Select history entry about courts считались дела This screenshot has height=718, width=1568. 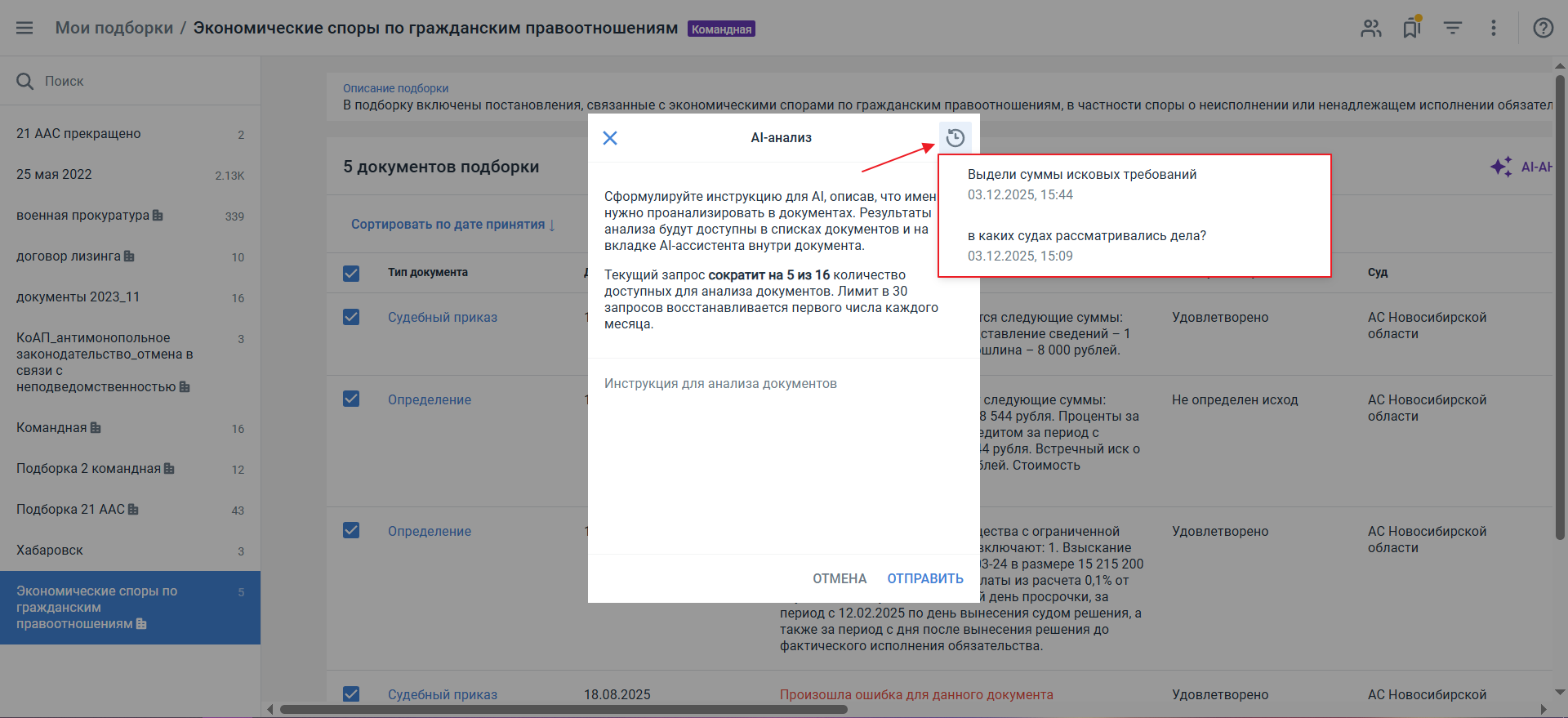pos(1086,236)
